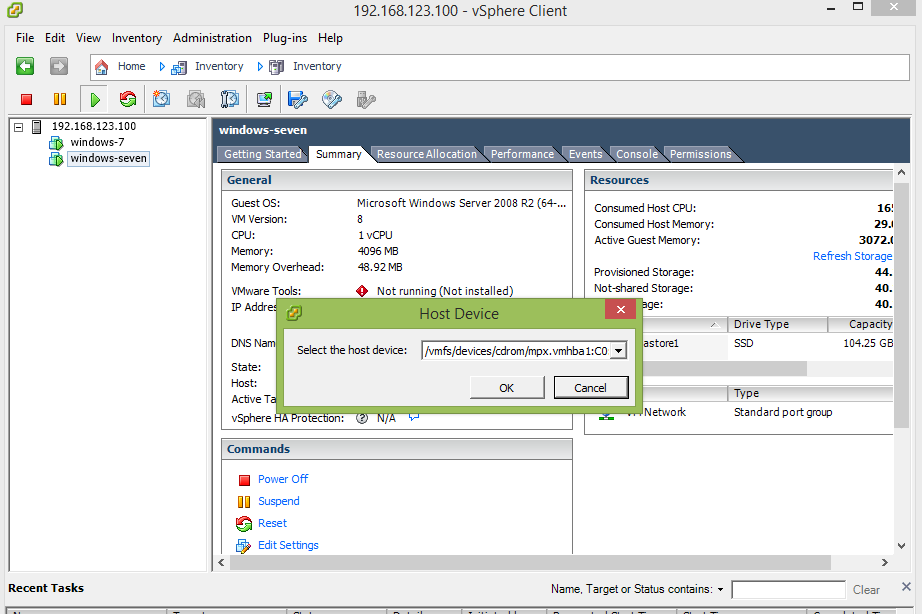The image size is (922, 614).
Task: Take a snapshot using the toolbar icon
Action: [161, 99]
